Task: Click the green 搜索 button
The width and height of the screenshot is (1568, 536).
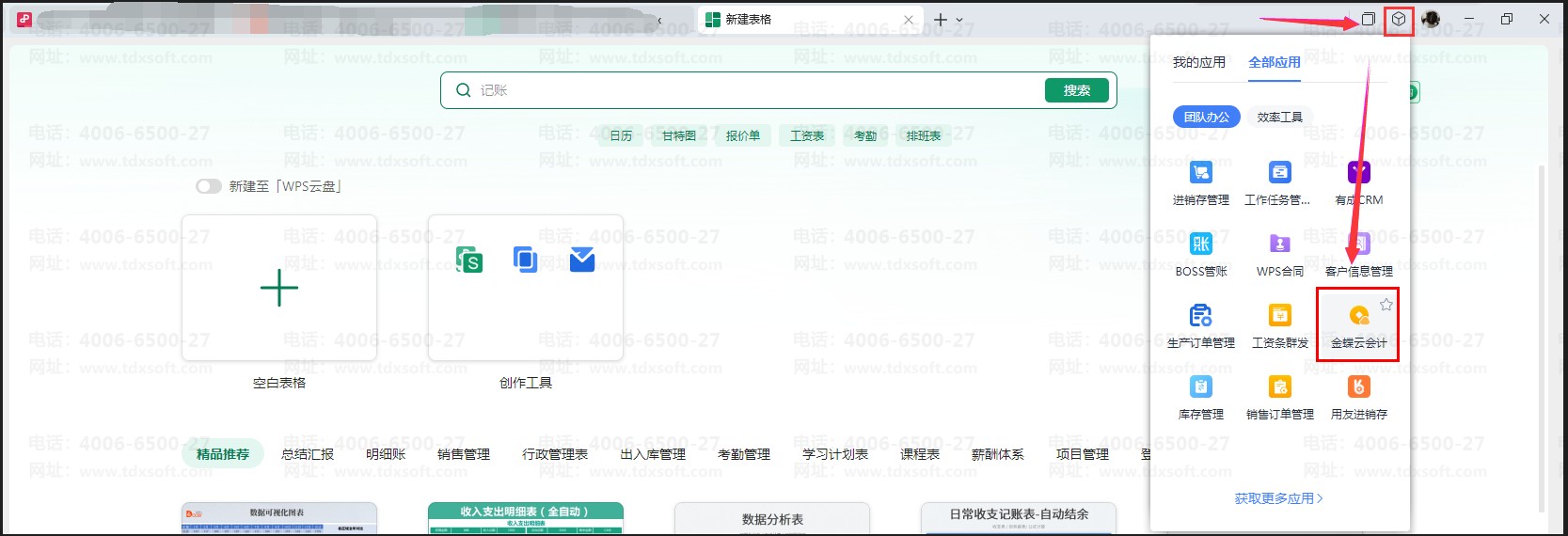Action: coord(1076,90)
